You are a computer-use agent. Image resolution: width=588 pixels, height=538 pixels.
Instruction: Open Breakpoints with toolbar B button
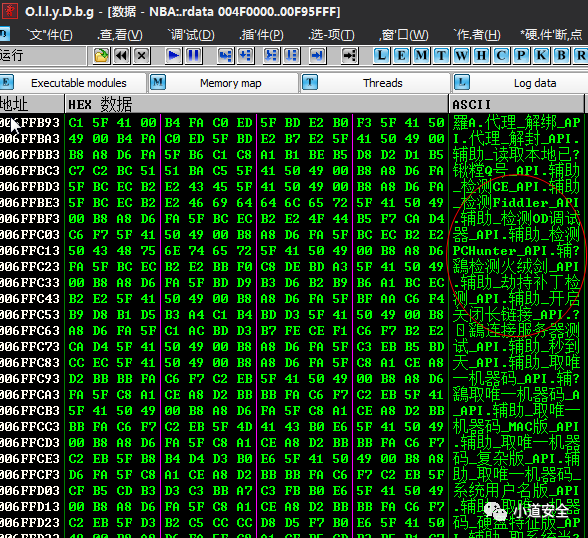tap(561, 56)
